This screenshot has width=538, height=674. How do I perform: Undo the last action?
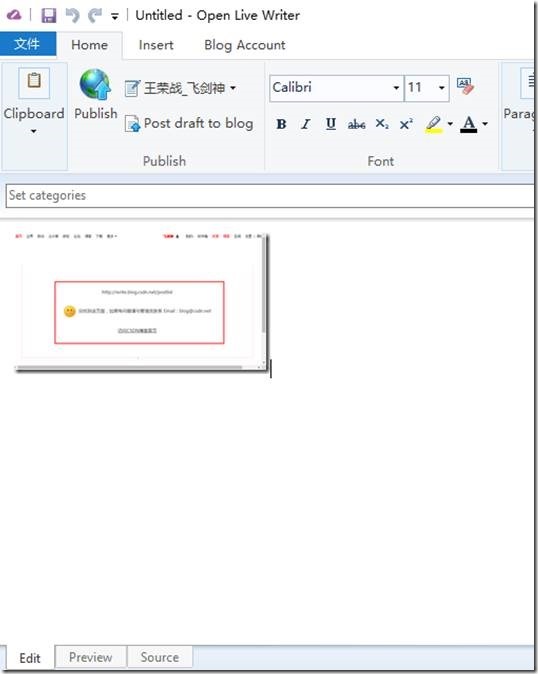[72, 16]
